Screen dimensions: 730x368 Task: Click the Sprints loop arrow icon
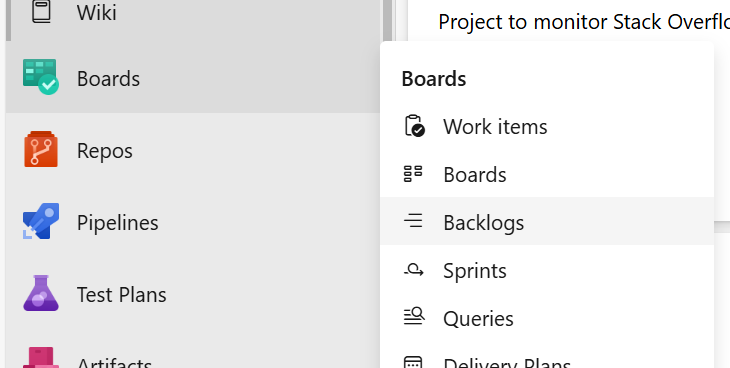[x=413, y=269]
